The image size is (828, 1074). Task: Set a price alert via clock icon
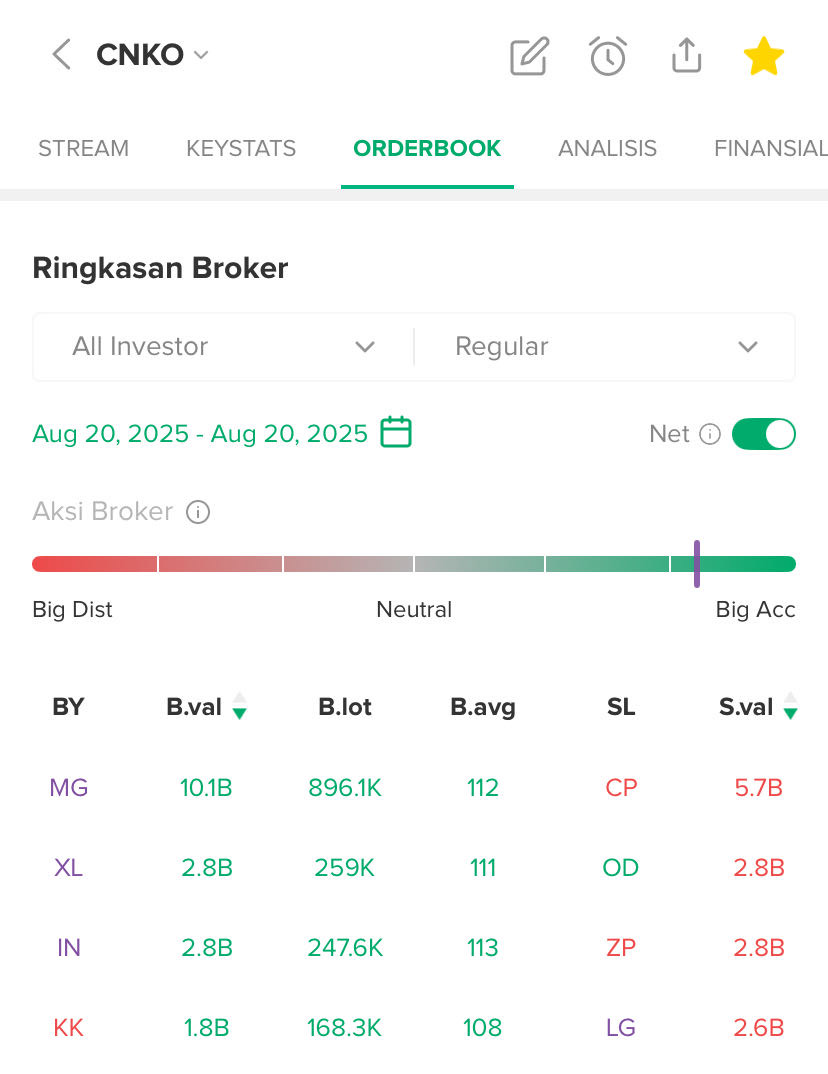[x=608, y=56]
